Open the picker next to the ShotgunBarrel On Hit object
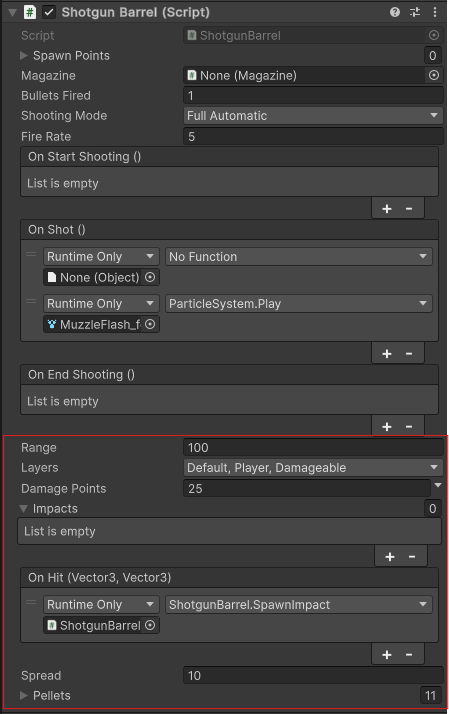Viewport: 449px width, 714px height. click(150, 625)
